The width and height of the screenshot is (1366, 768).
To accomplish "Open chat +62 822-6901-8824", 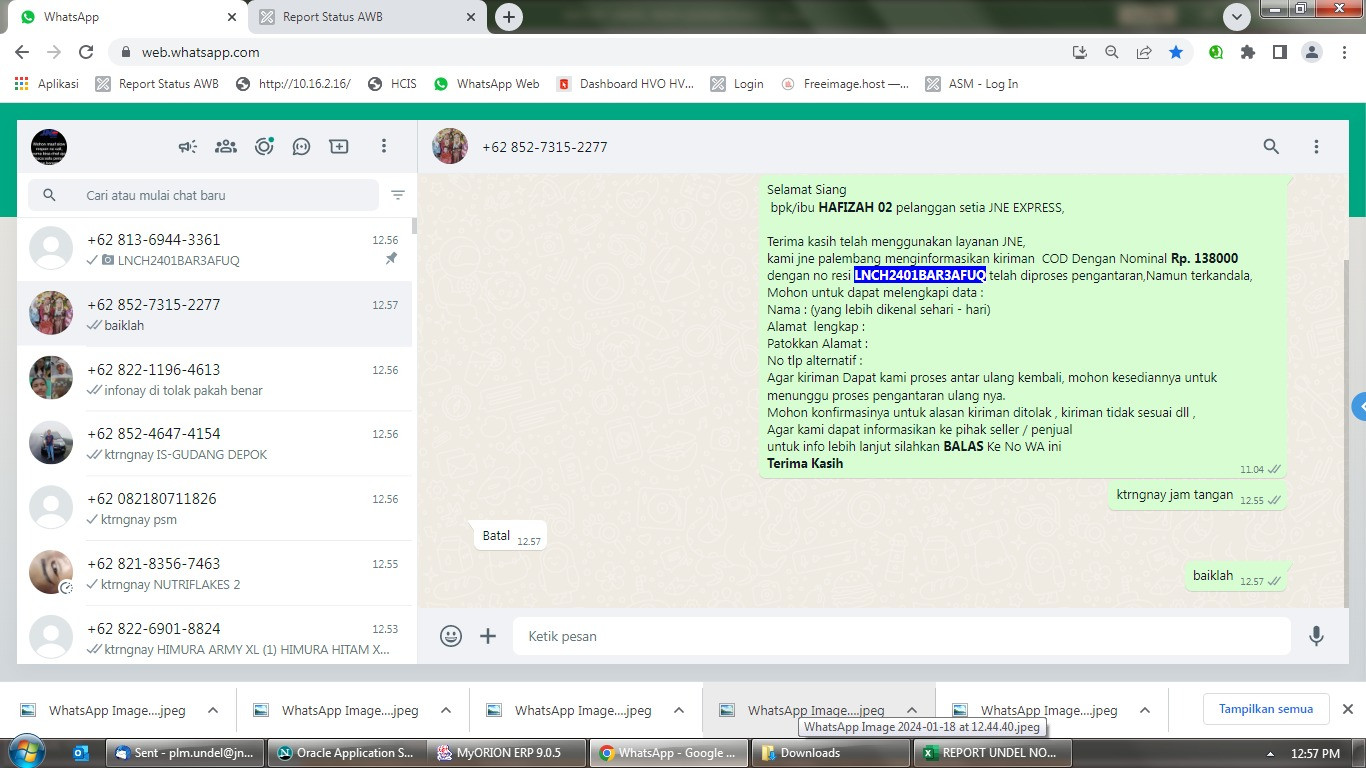I will coord(214,635).
